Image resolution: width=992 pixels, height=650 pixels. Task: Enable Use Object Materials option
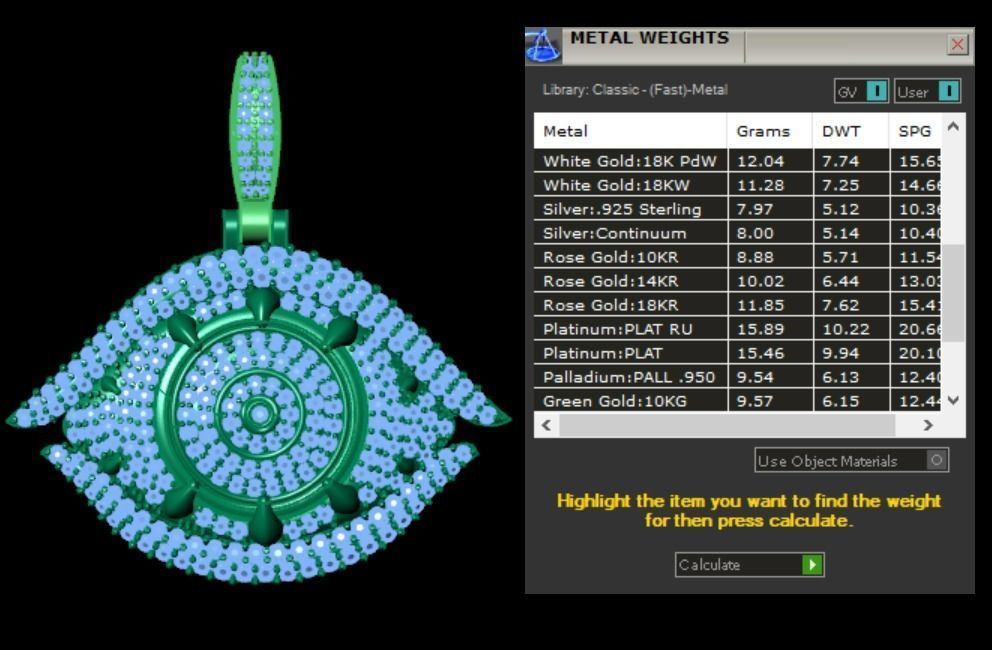tap(852, 460)
